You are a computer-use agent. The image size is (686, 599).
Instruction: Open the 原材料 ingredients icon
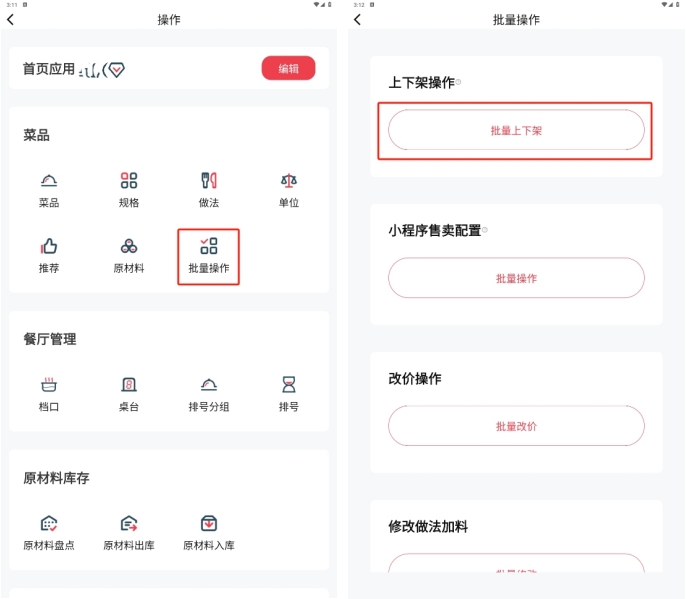point(129,247)
